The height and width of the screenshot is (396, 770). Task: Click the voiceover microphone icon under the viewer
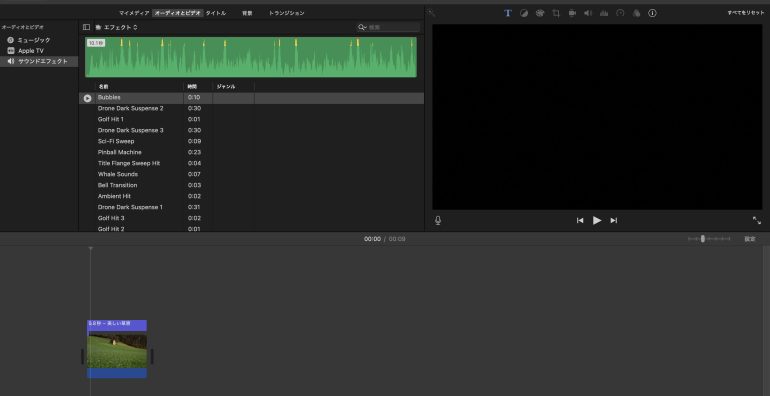click(438, 221)
